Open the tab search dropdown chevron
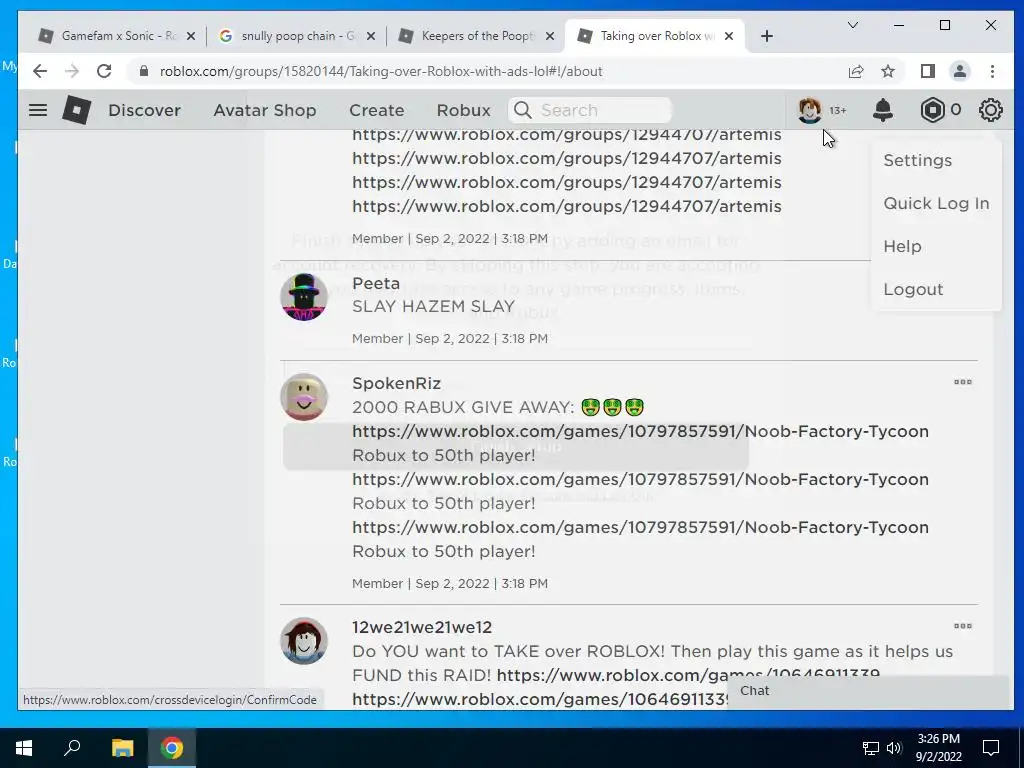The height and width of the screenshot is (768, 1024). [x=853, y=25]
